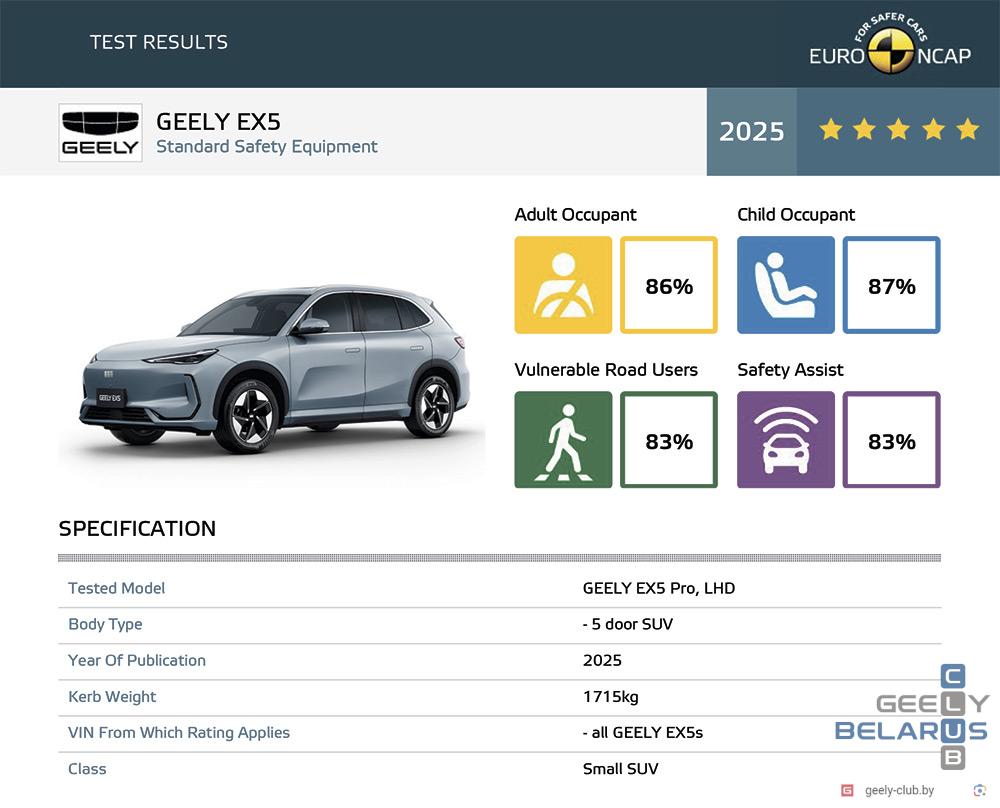Image resolution: width=1000 pixels, height=808 pixels.
Task: Open the geely-club.by source link
Action: point(899,790)
